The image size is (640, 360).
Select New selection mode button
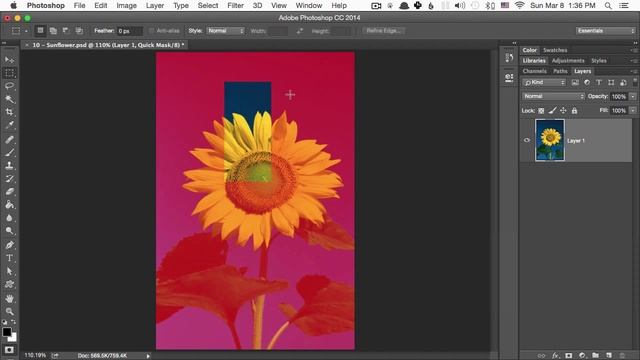click(40, 31)
